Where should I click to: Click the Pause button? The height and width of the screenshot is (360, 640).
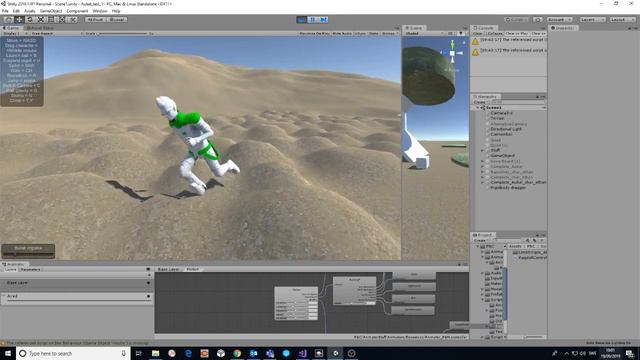coord(313,20)
